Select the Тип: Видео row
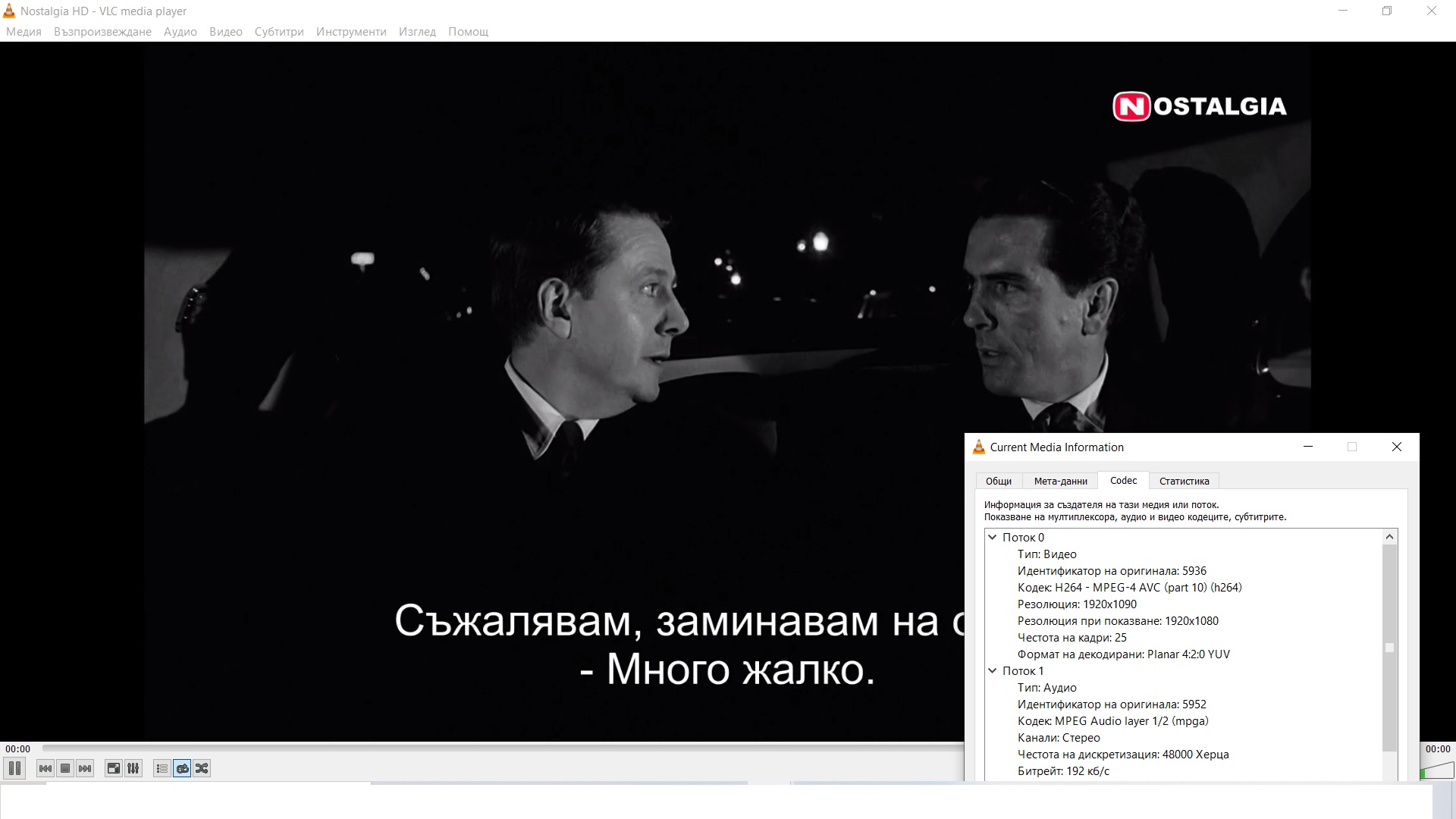 coord(1046,554)
